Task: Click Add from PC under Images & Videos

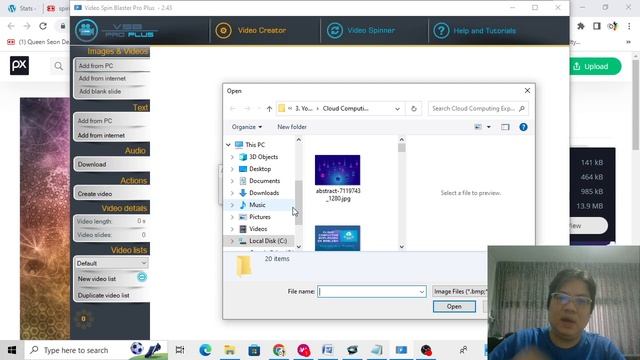Action: (112, 66)
